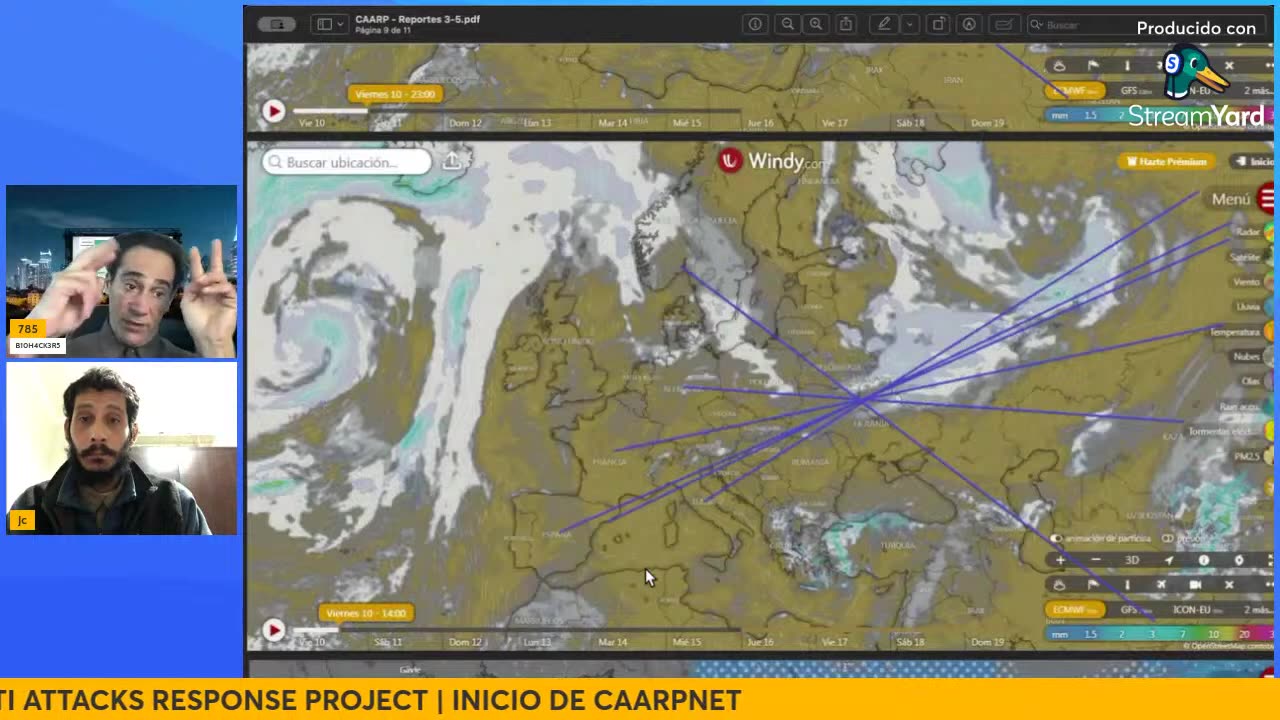Click the weather stations icon in lower toolbar
The width and height of the screenshot is (1280, 720).
pos(1059,585)
